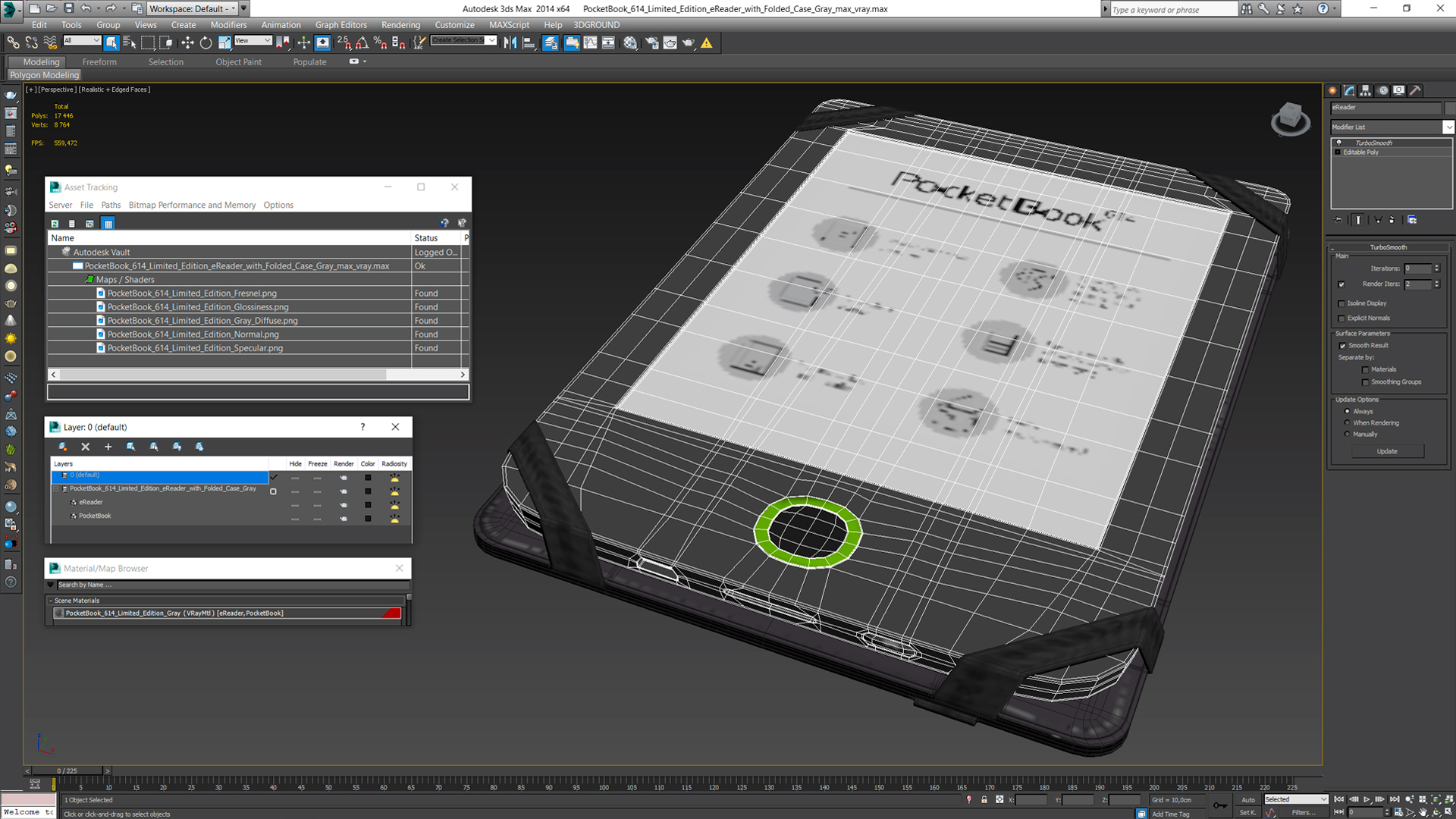Toggle Isoline Display checkbox
Image resolution: width=1456 pixels, height=819 pixels.
[x=1341, y=303]
